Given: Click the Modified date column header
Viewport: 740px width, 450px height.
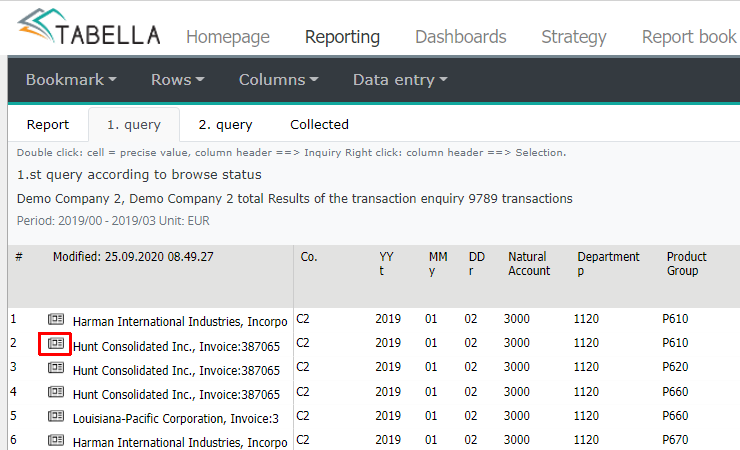Looking at the screenshot, I should [x=133, y=257].
